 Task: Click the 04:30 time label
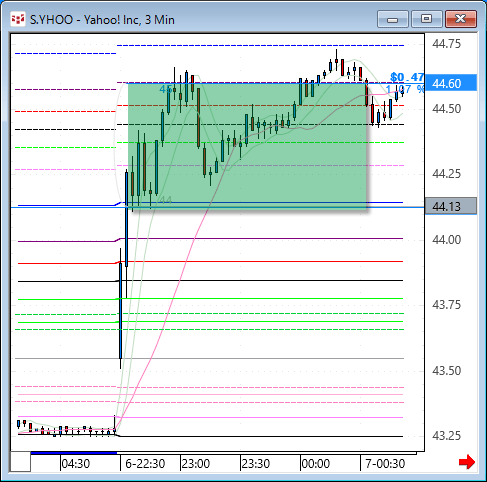click(76, 464)
